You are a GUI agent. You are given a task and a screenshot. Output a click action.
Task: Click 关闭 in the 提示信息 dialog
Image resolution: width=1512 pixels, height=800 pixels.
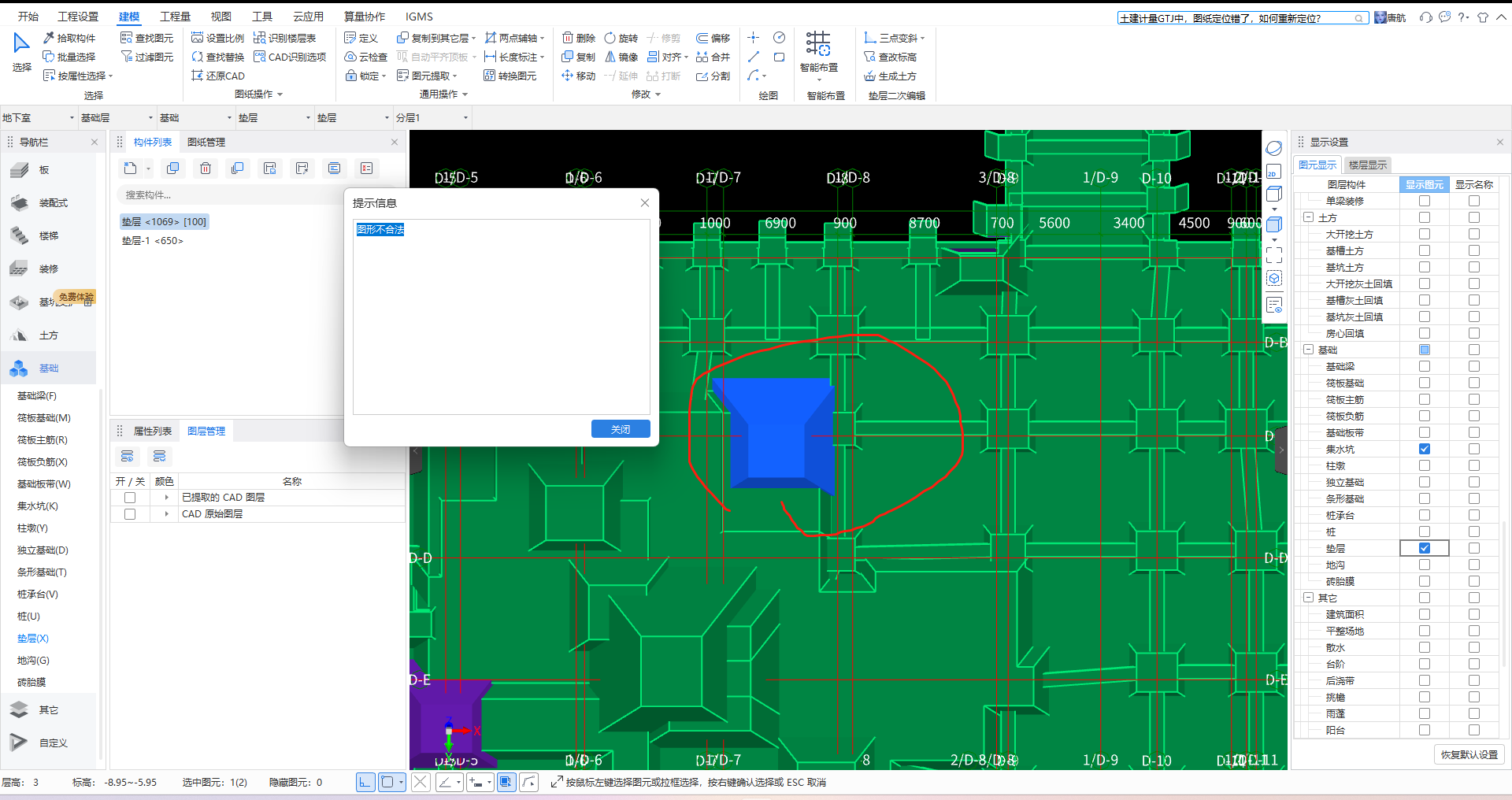(x=621, y=429)
